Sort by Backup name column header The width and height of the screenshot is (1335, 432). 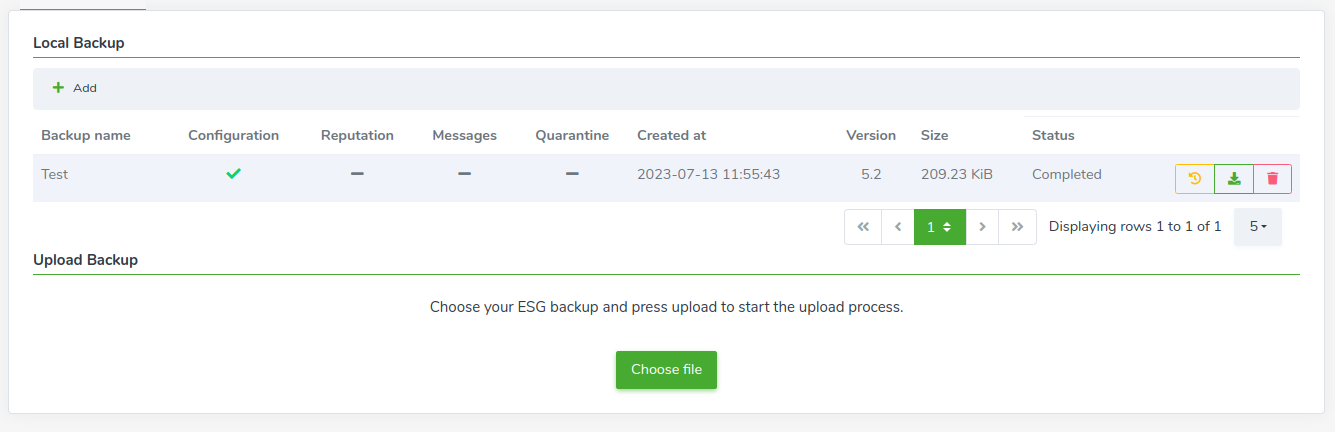[86, 135]
